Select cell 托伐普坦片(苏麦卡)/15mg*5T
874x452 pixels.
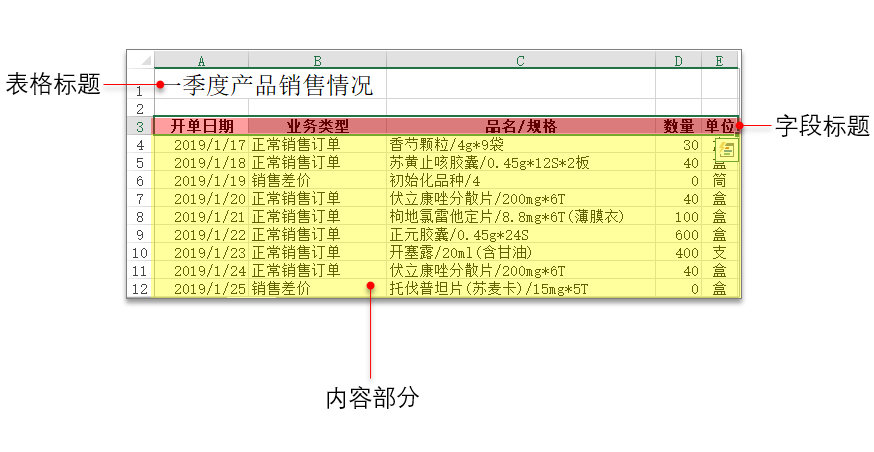click(521, 288)
